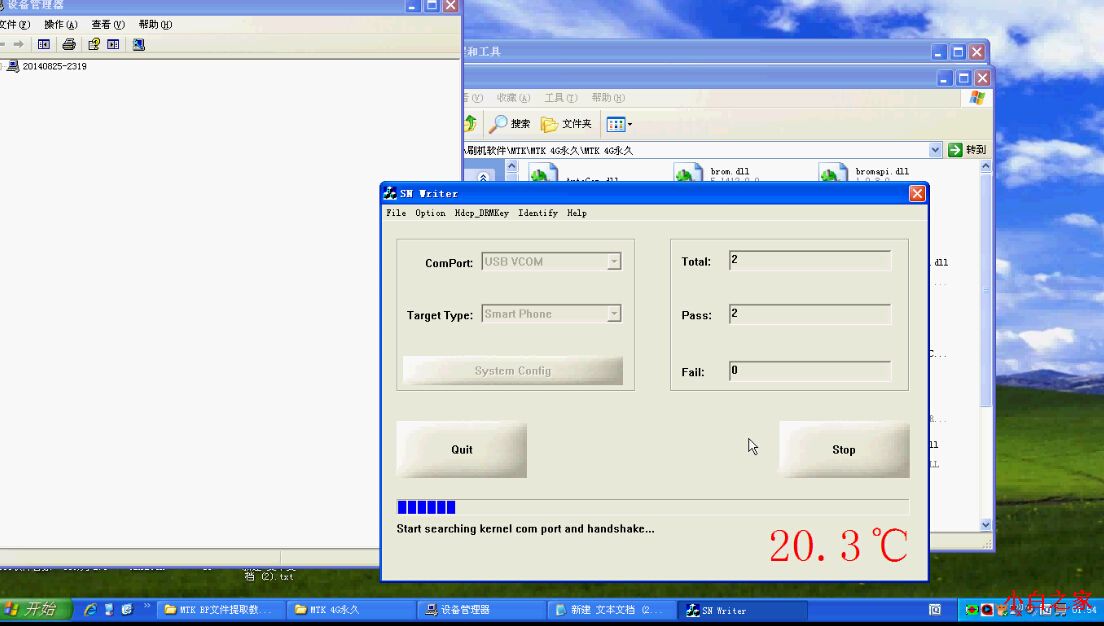Expand the Target Type Smart Phone dropdown
Screen dimensions: 1104x626
(614, 313)
